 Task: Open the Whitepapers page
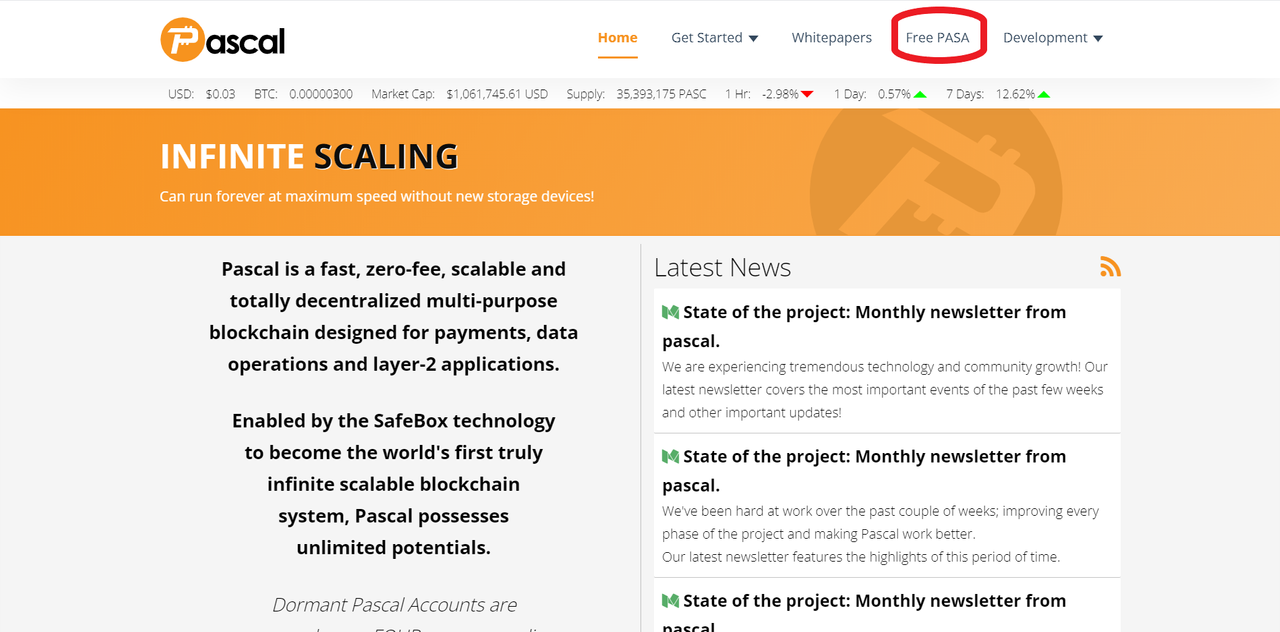coord(831,38)
